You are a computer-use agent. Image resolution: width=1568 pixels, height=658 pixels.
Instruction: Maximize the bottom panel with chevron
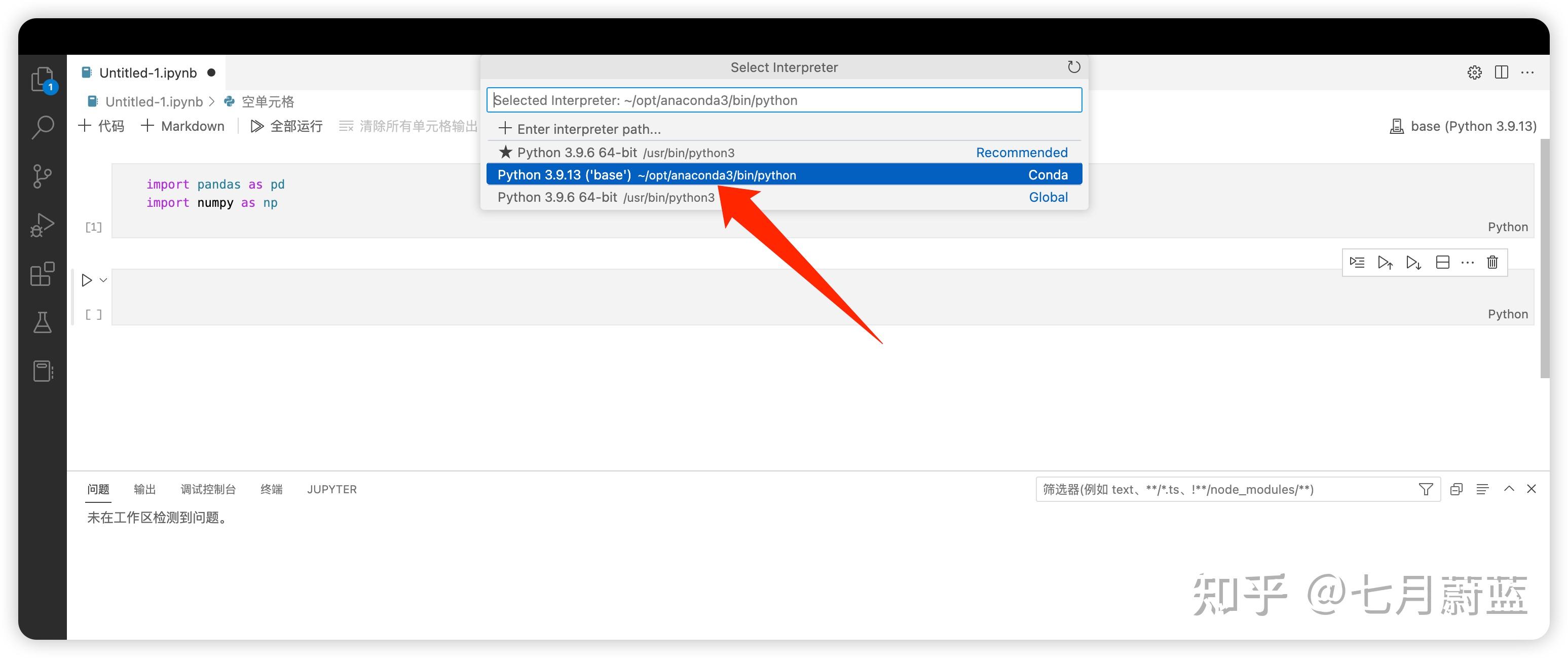(1509, 489)
